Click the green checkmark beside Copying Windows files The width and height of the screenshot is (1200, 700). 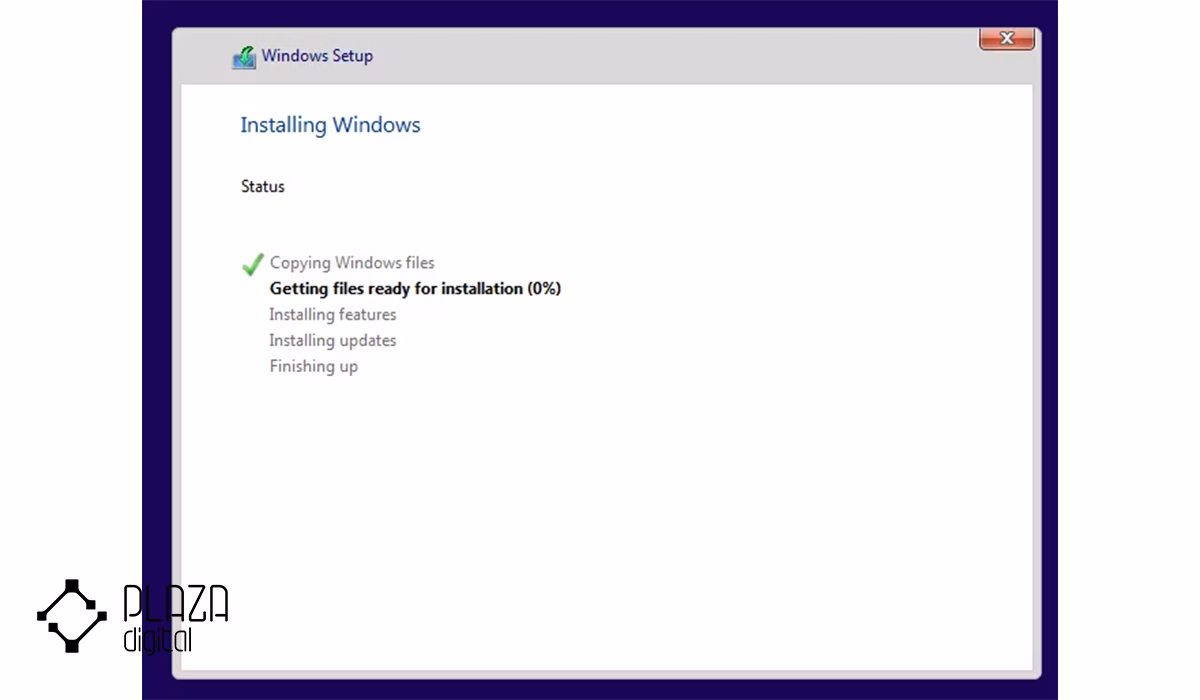pos(252,264)
